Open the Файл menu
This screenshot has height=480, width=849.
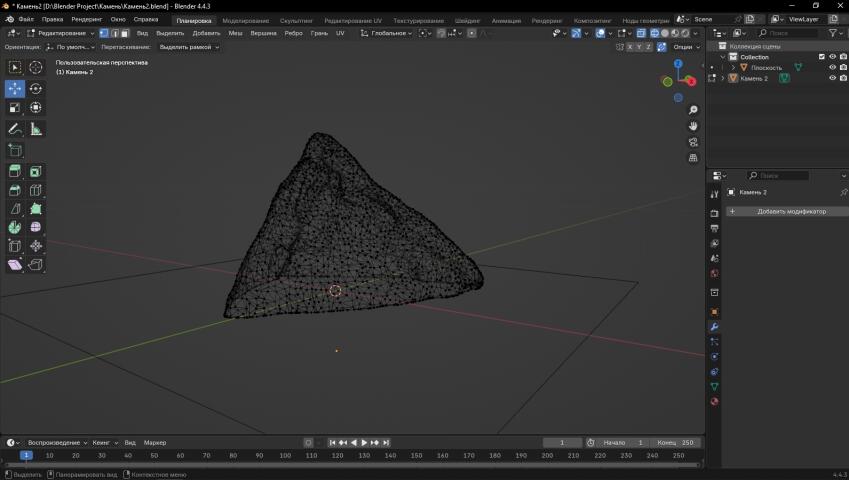[25, 19]
